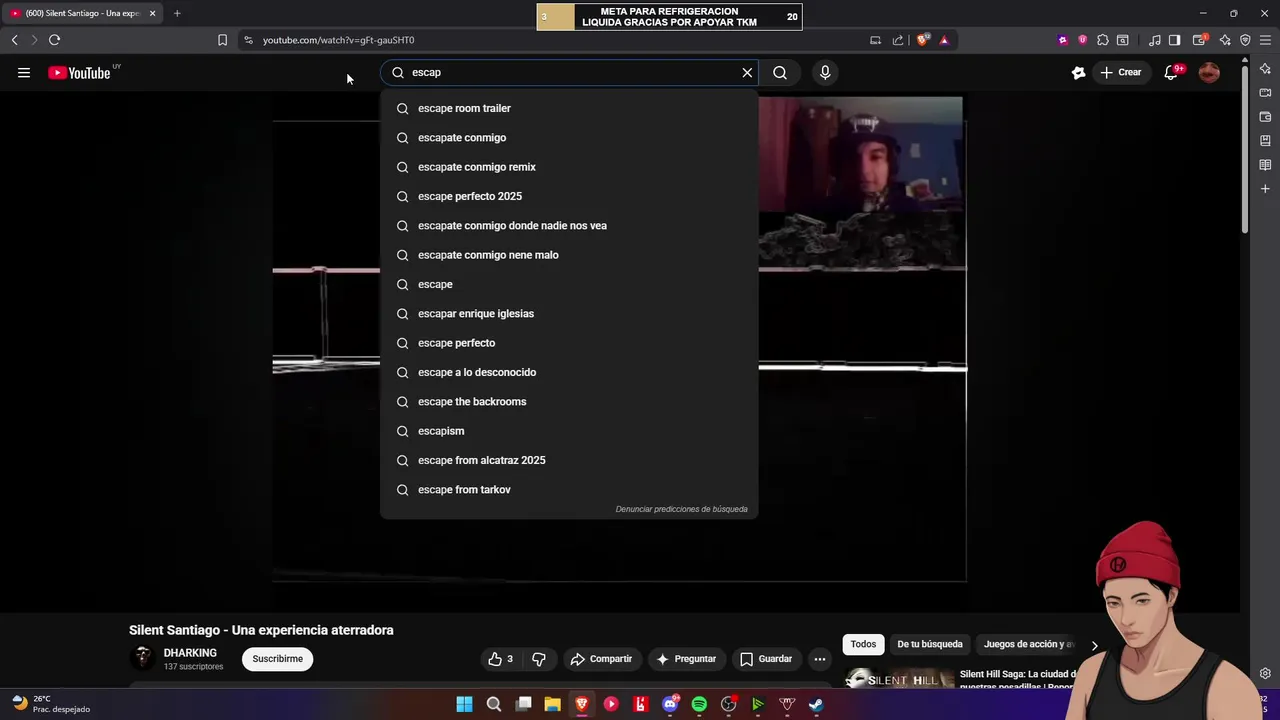Subscribe with the Suscribirme button

coord(277,659)
